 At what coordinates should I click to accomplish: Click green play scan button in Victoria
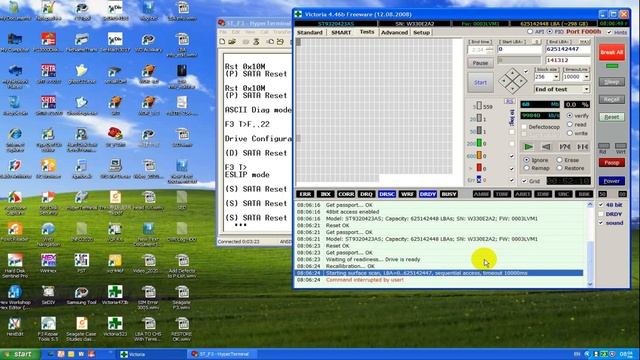point(528,147)
